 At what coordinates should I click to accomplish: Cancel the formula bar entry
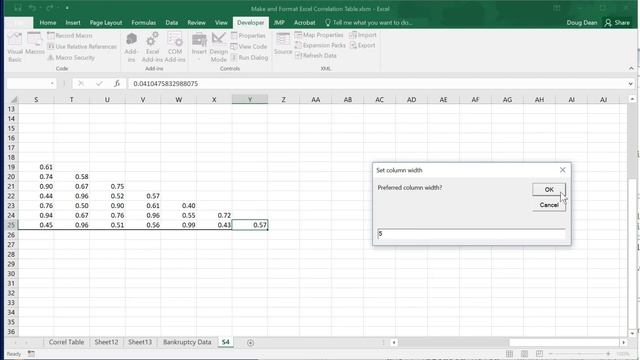81,84
